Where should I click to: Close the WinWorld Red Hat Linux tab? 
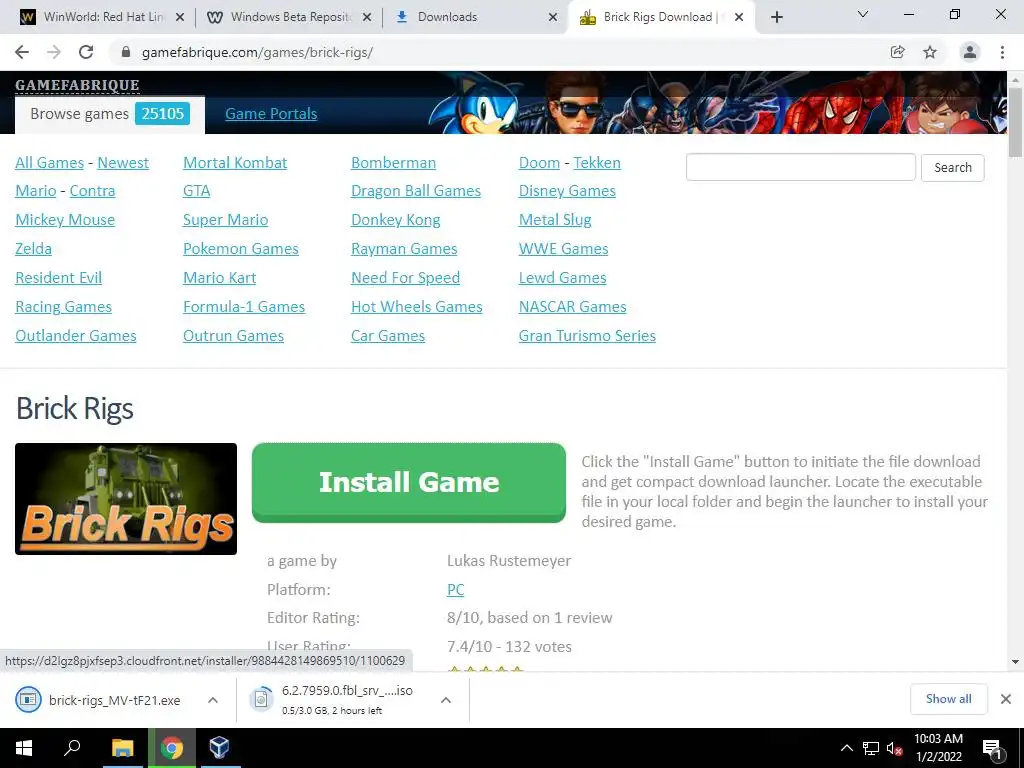(180, 17)
